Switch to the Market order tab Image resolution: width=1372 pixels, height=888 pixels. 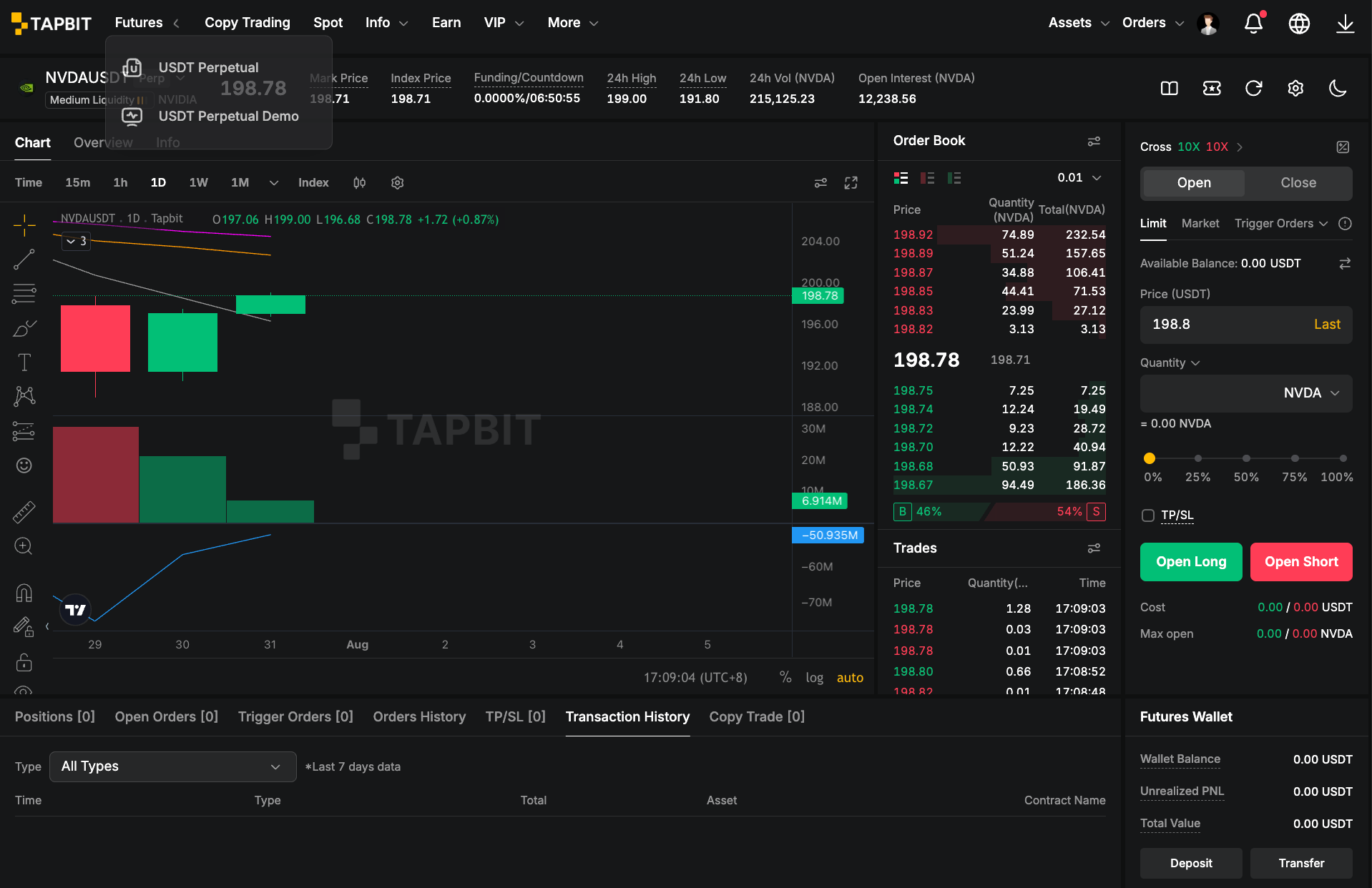pyautogui.click(x=1200, y=224)
